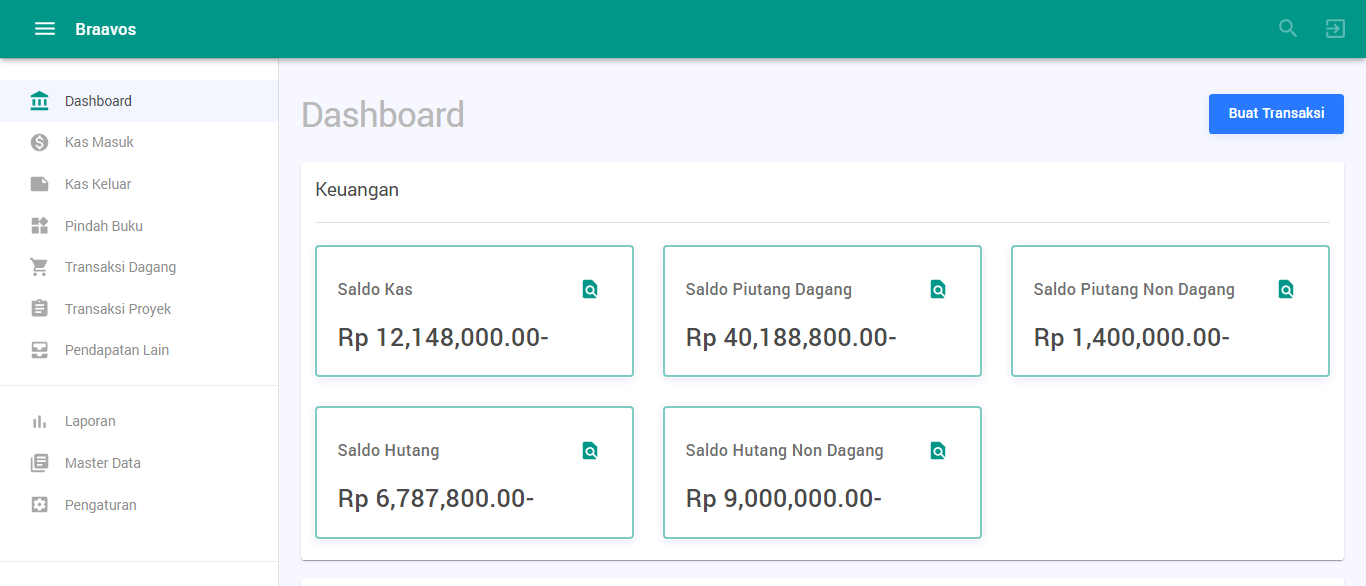Open the Laporan section
1366x586 pixels.
90,421
